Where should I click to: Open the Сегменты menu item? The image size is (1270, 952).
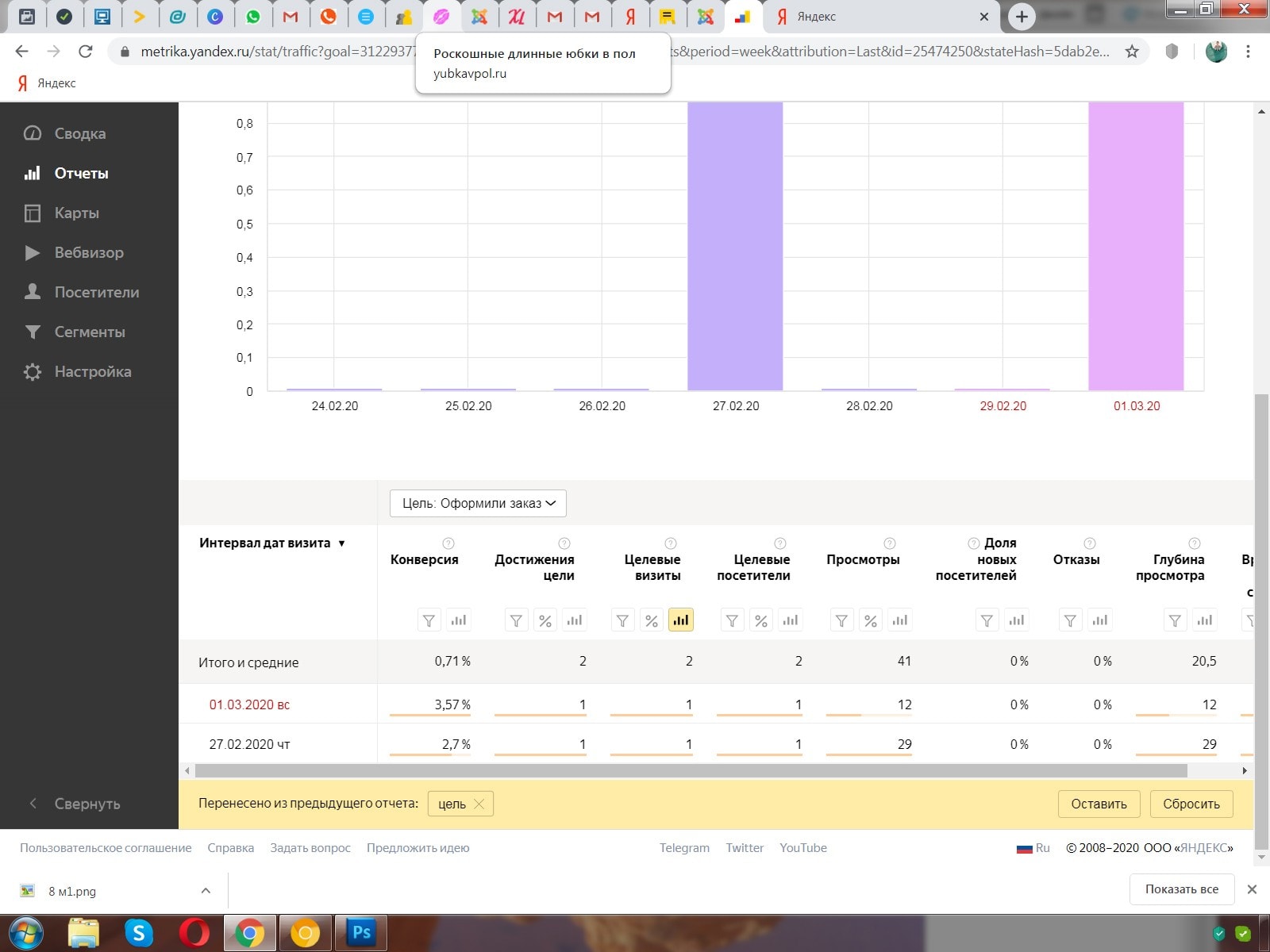click(89, 332)
